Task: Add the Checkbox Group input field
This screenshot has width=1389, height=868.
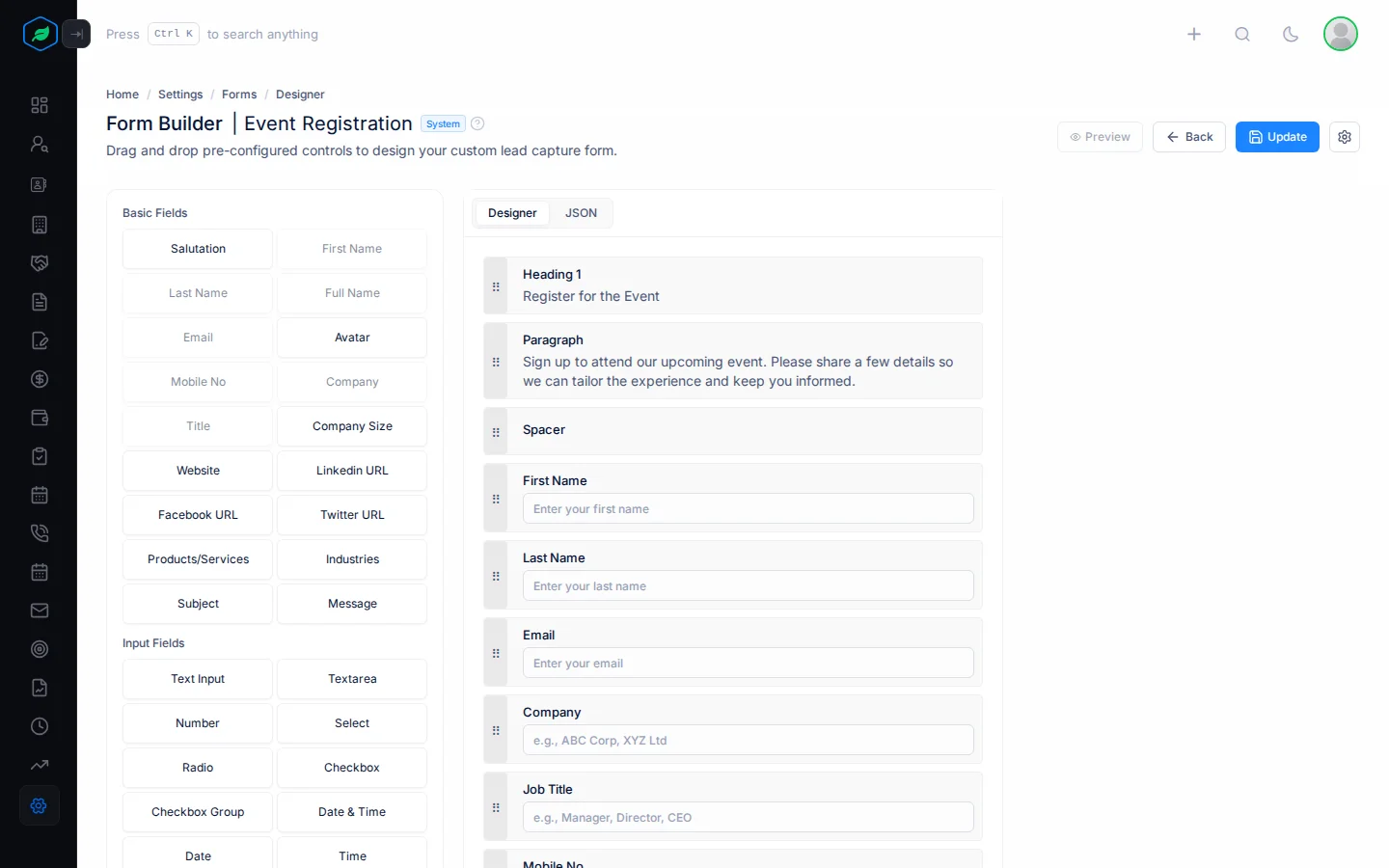Action: [198, 812]
